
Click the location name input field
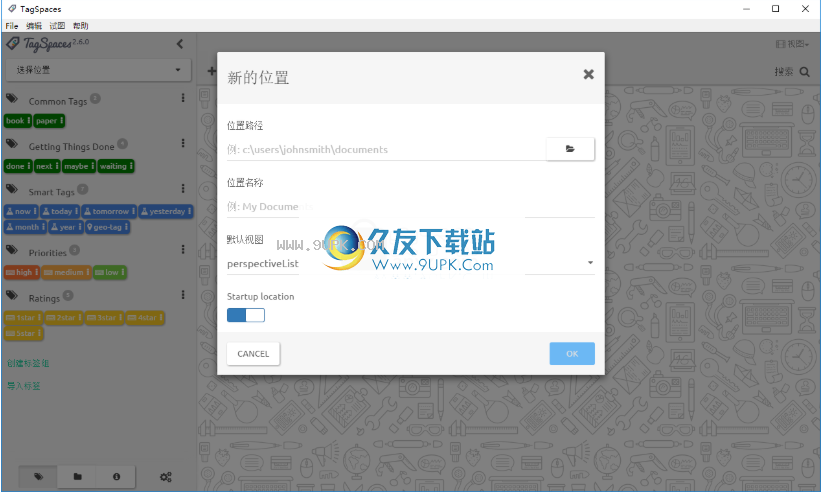410,207
